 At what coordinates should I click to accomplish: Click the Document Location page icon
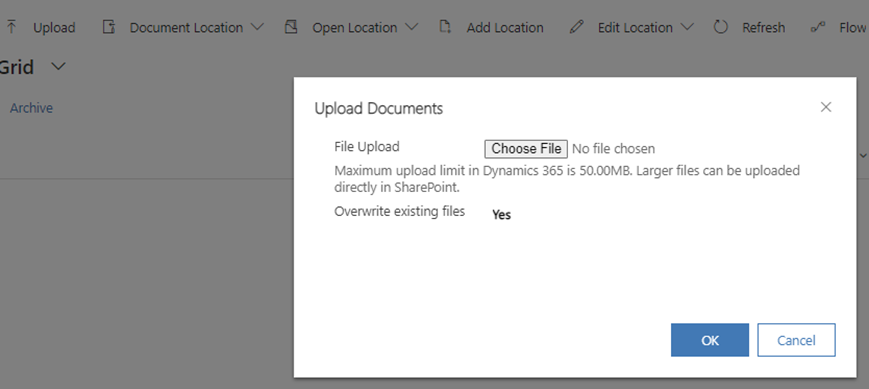[109, 27]
